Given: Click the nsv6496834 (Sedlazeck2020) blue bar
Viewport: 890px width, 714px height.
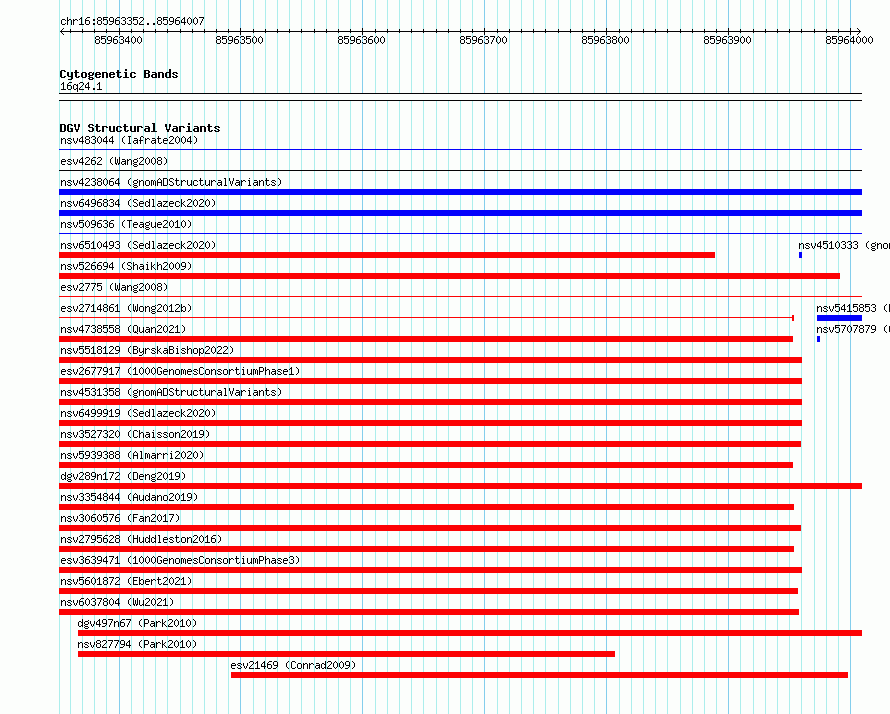Looking at the screenshot, I should click(x=460, y=213).
